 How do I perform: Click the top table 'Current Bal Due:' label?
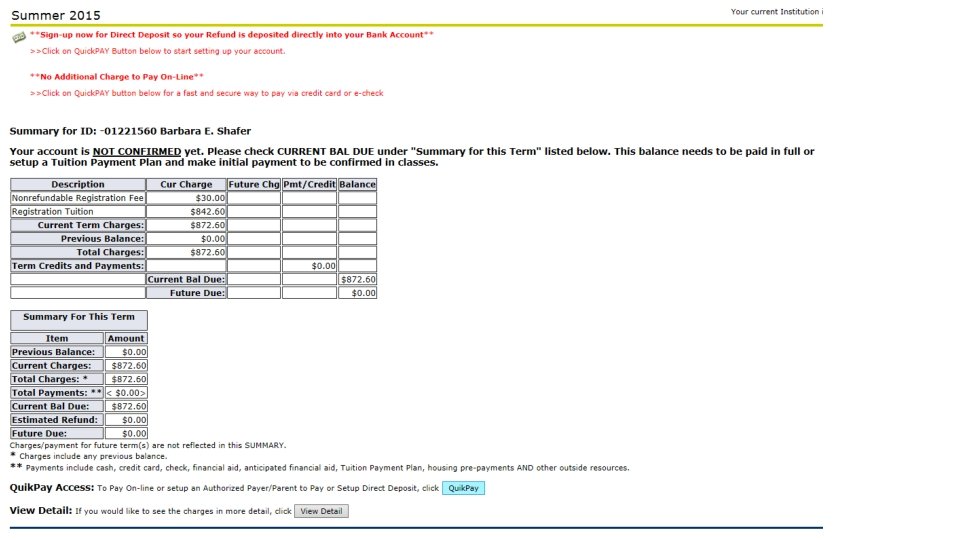click(x=186, y=279)
